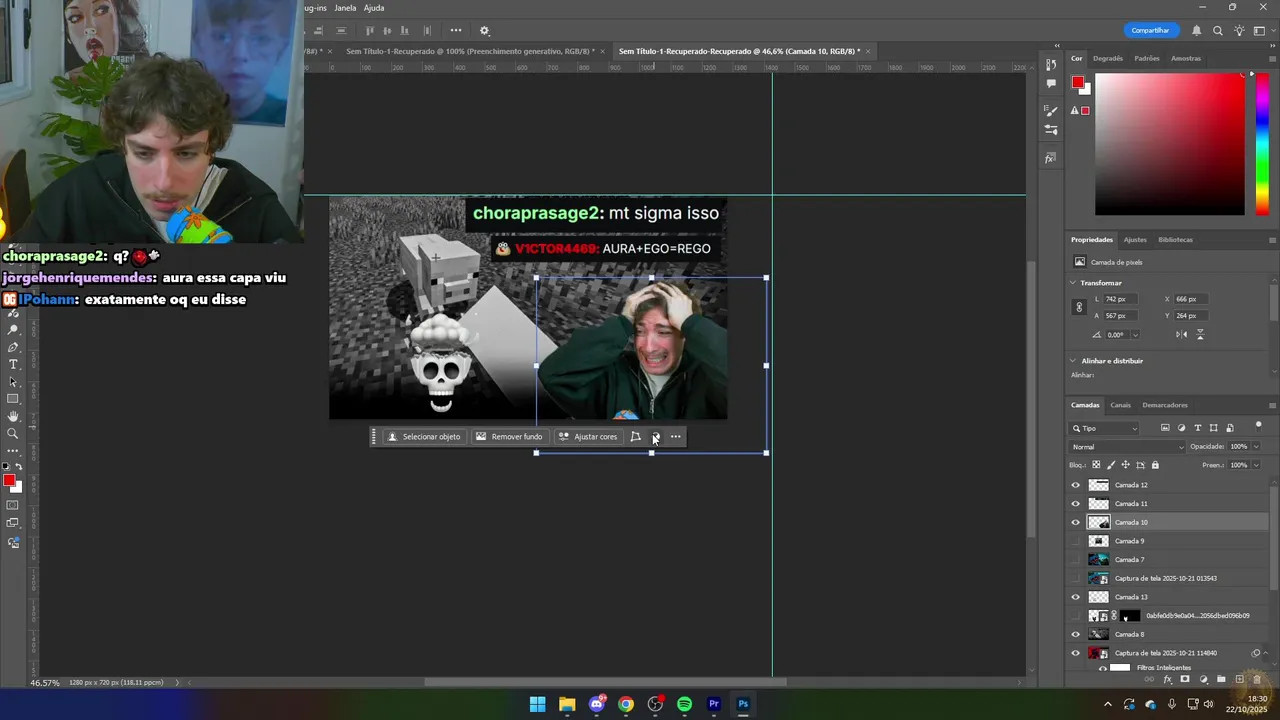Collapse the Transformar section
Viewport: 1280px width, 720px height.
point(1073,283)
